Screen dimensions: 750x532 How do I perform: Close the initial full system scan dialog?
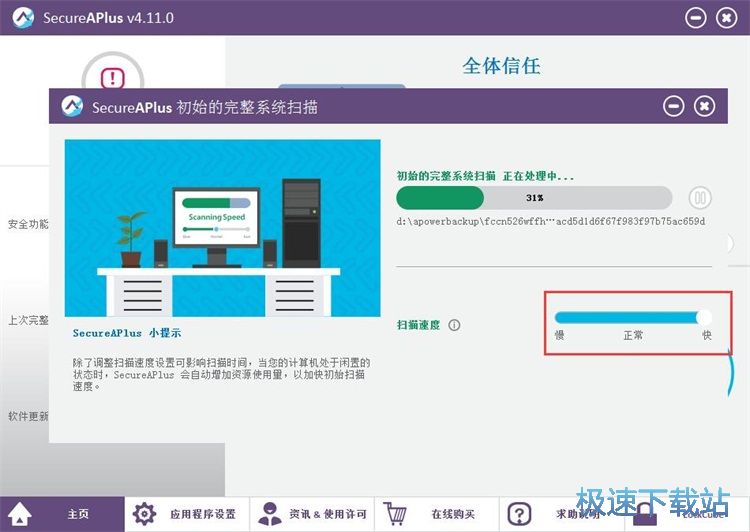click(705, 106)
